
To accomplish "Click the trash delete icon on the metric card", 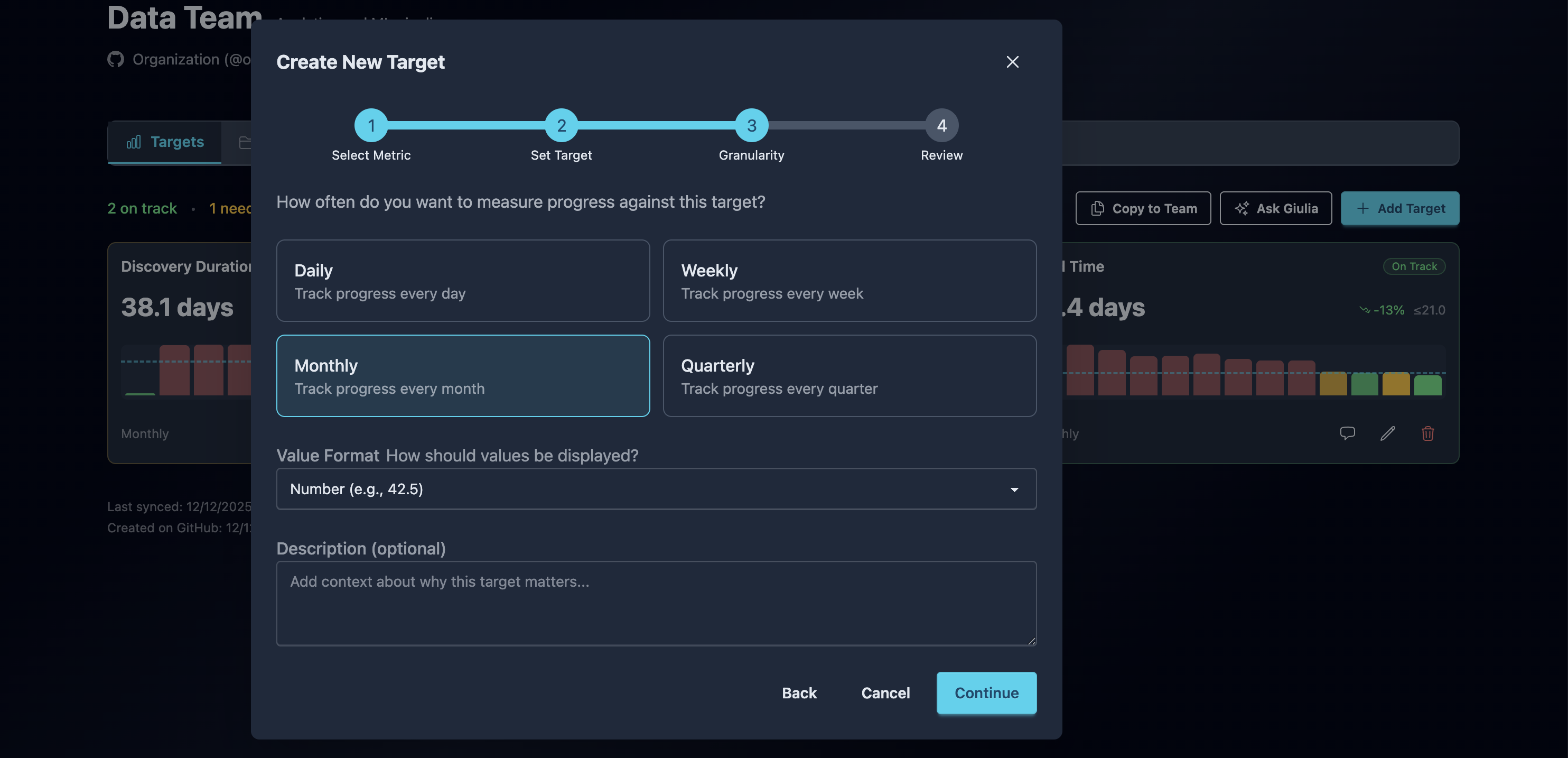I will [1428, 433].
